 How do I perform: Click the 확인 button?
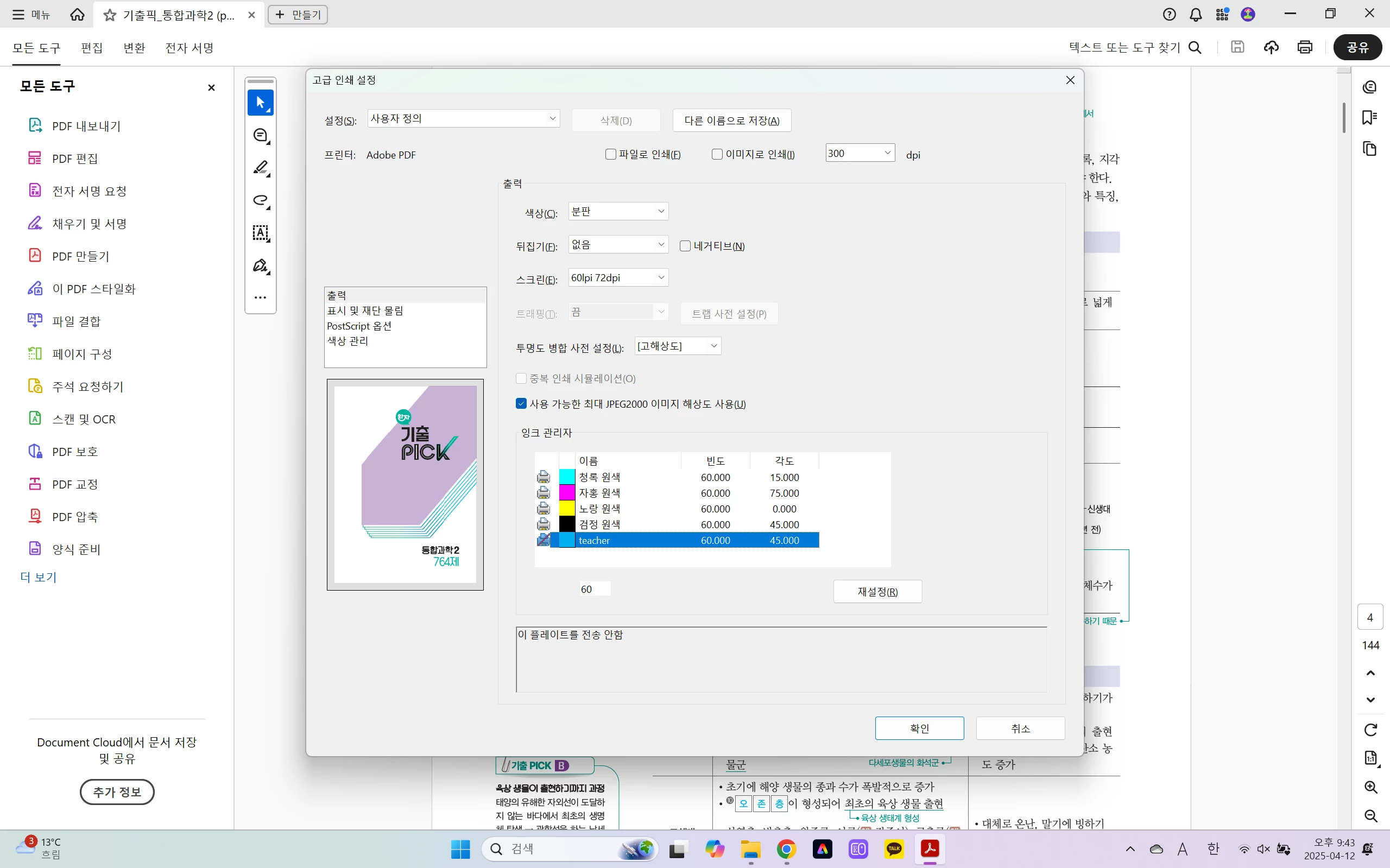click(x=919, y=728)
